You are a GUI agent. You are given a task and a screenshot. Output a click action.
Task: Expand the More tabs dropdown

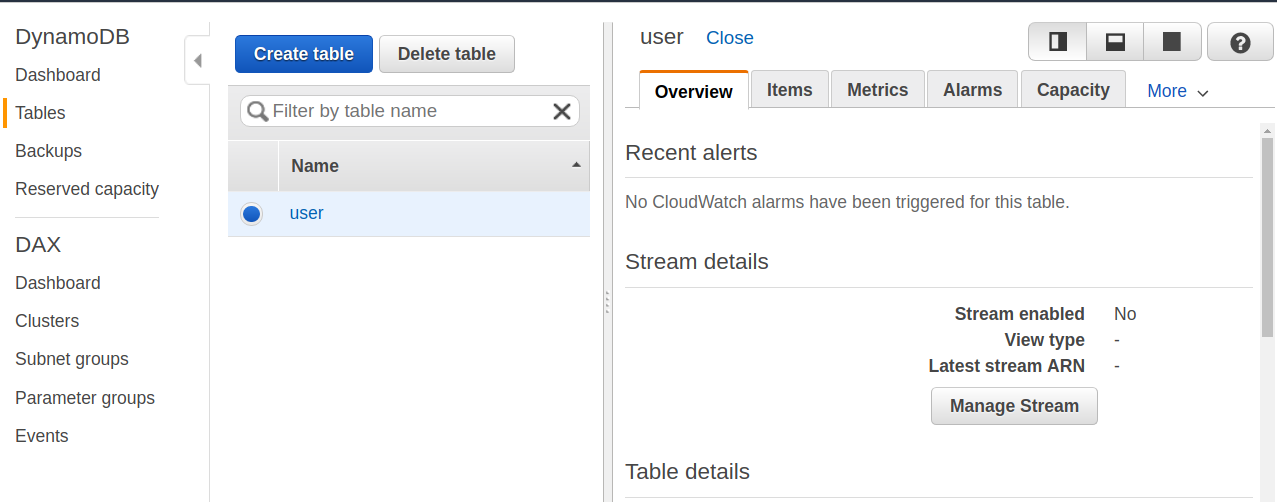coord(1178,91)
